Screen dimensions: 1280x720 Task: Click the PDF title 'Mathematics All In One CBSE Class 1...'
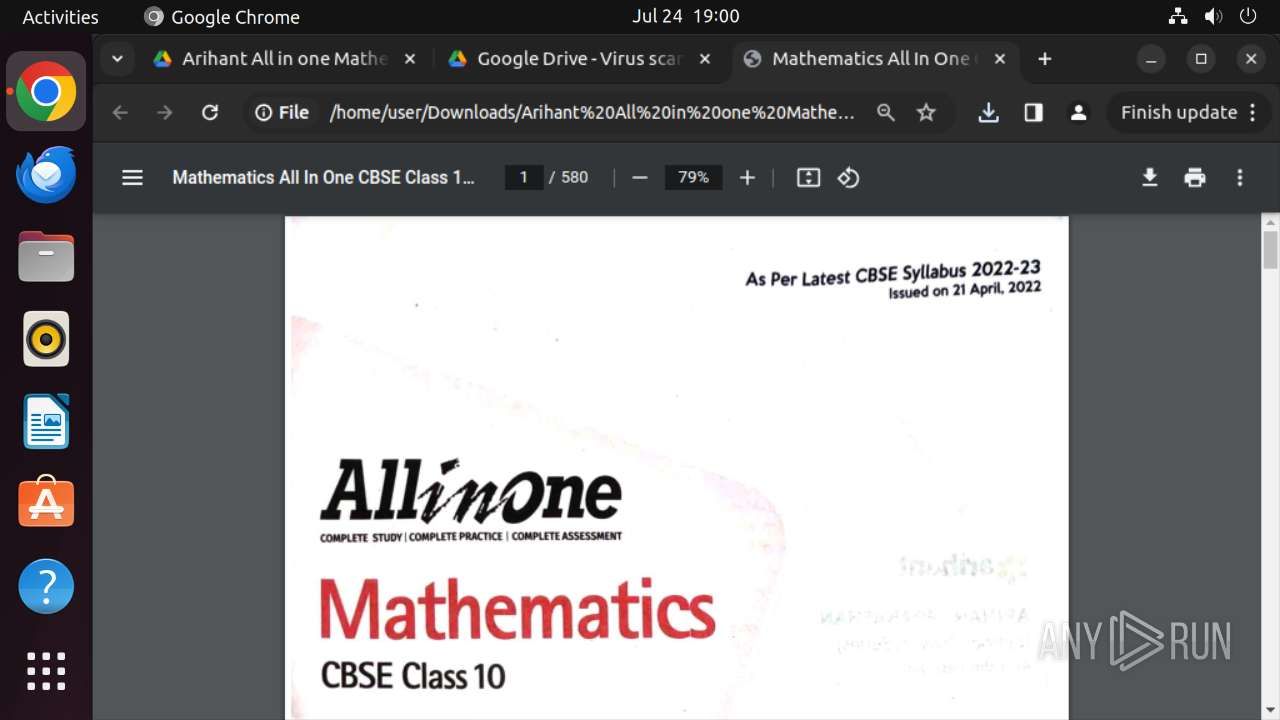[x=323, y=178]
